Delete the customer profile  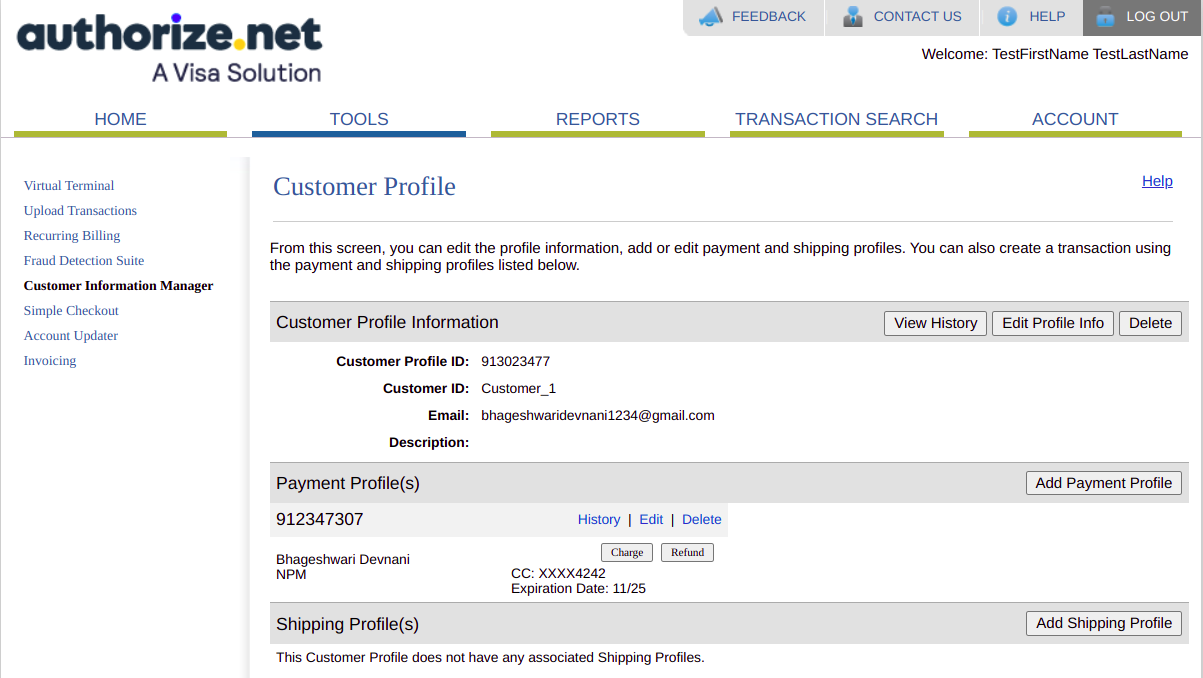[1150, 323]
